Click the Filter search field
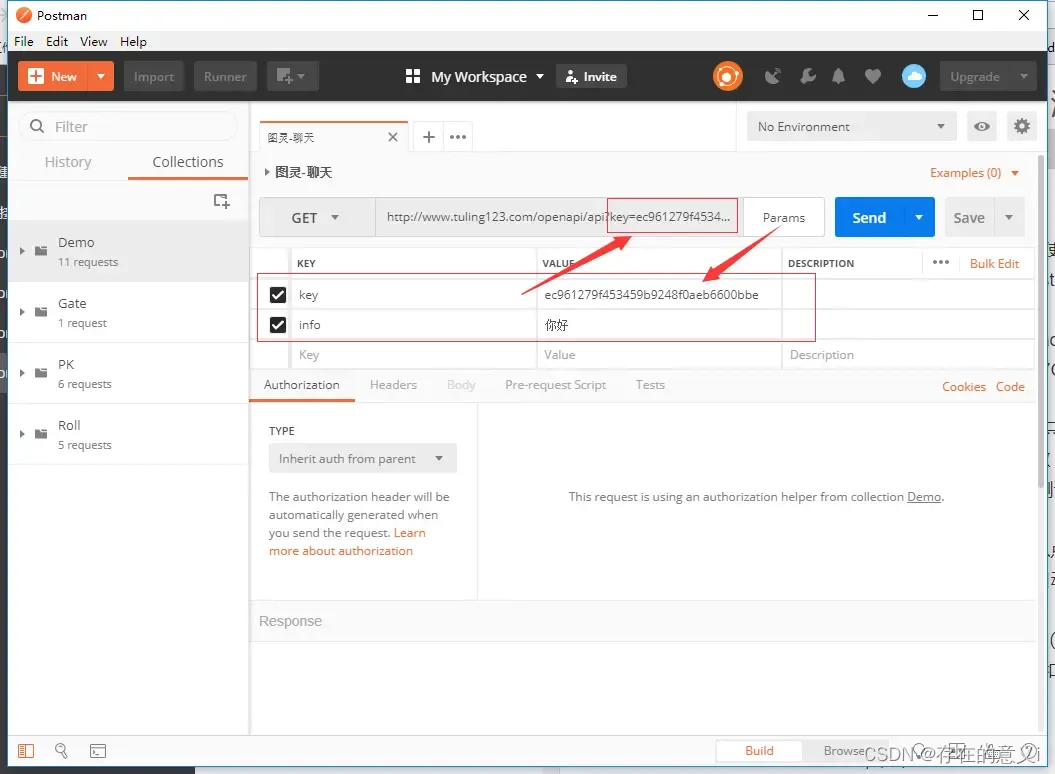The image size is (1055, 774). tap(128, 127)
